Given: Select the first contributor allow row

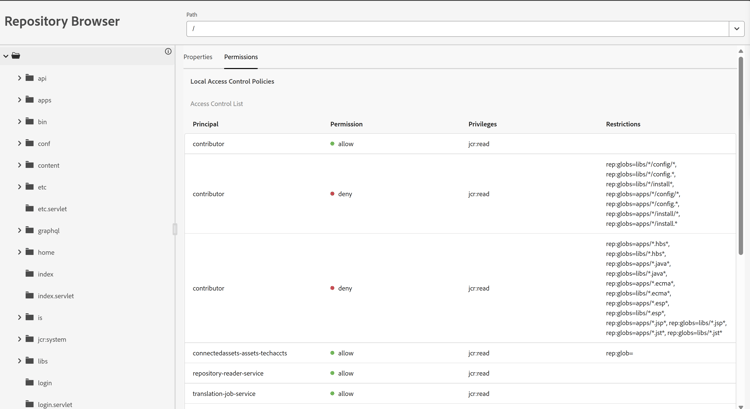Looking at the screenshot, I should click(460, 144).
